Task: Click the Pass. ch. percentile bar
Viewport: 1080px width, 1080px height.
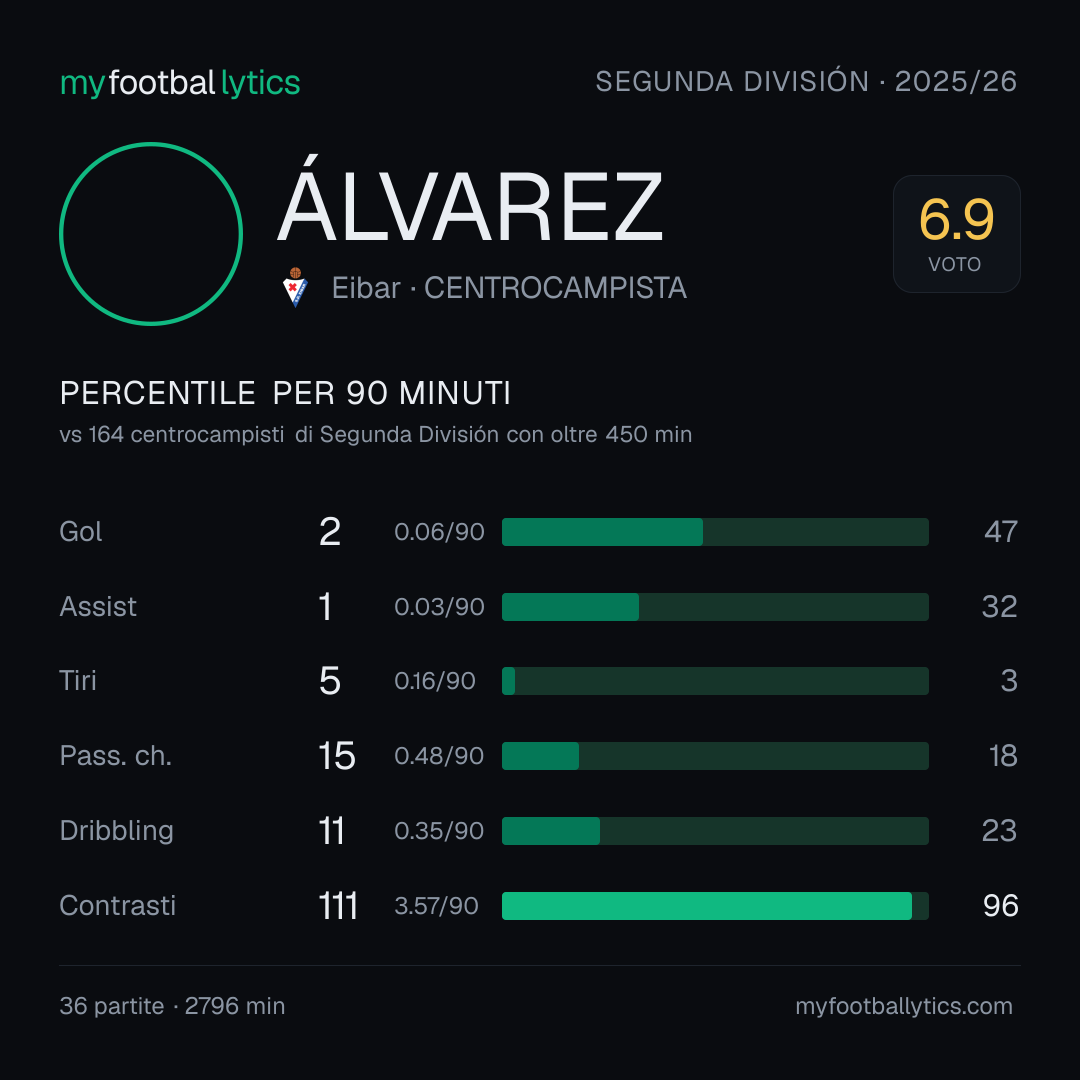Action: (x=715, y=756)
